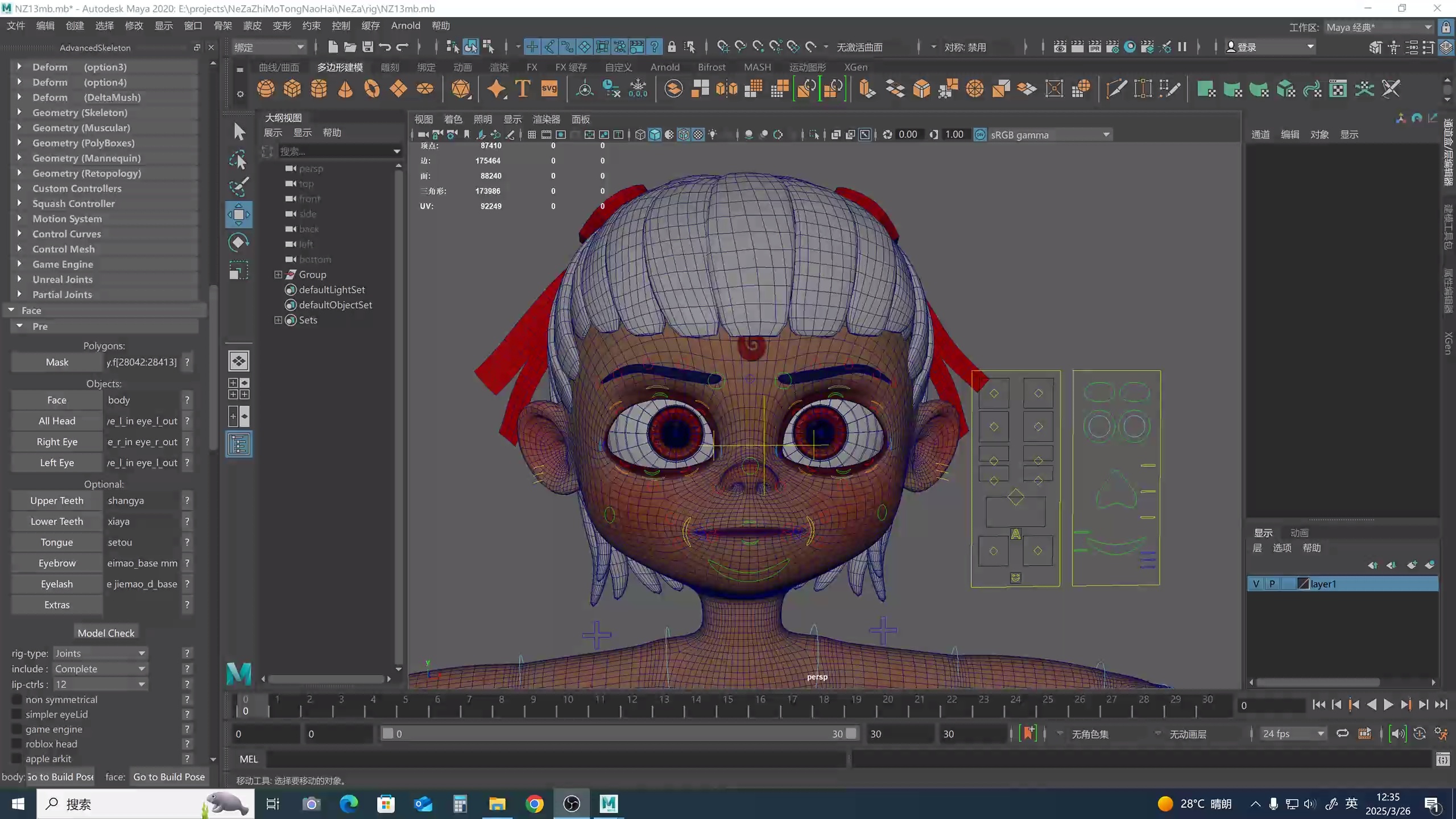Switch to the Arnold menu
1456x819 pixels.
[x=406, y=26]
